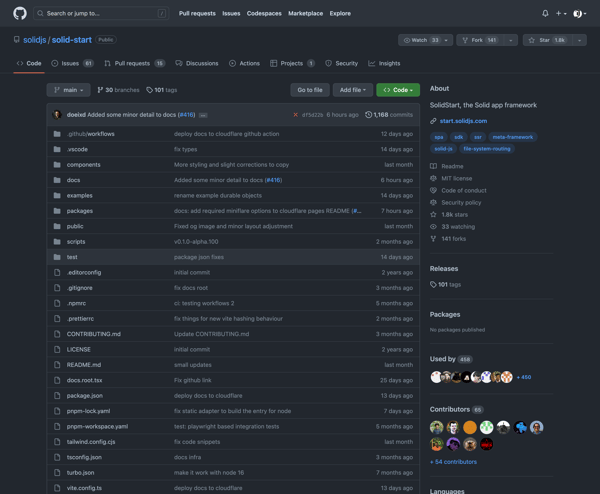
Task: Select the meta-framework topic tag
Action: (x=513, y=137)
